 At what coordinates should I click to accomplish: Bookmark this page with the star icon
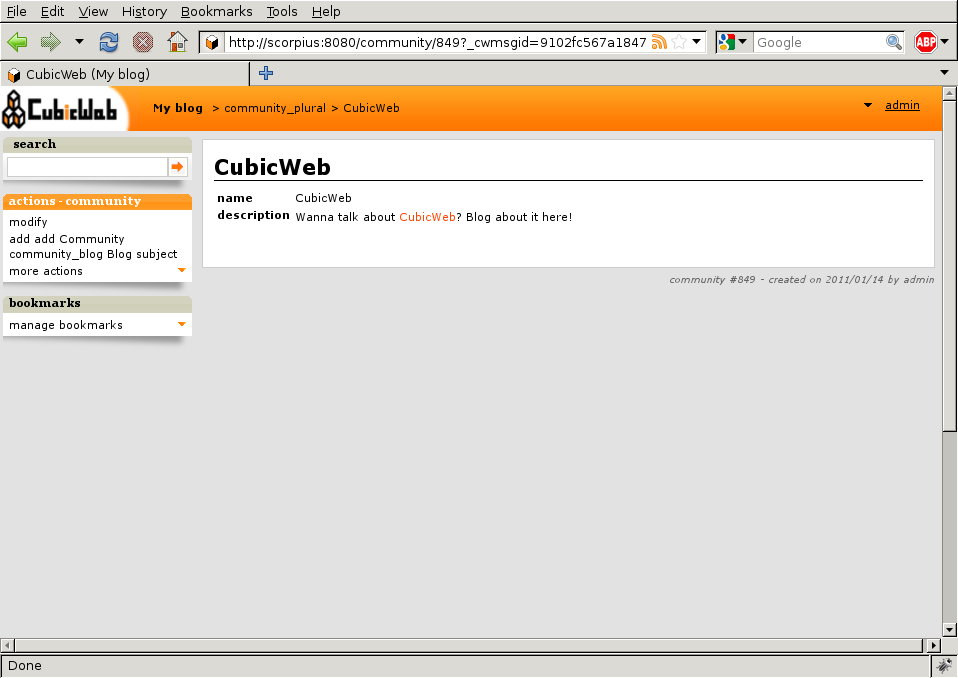coord(679,42)
